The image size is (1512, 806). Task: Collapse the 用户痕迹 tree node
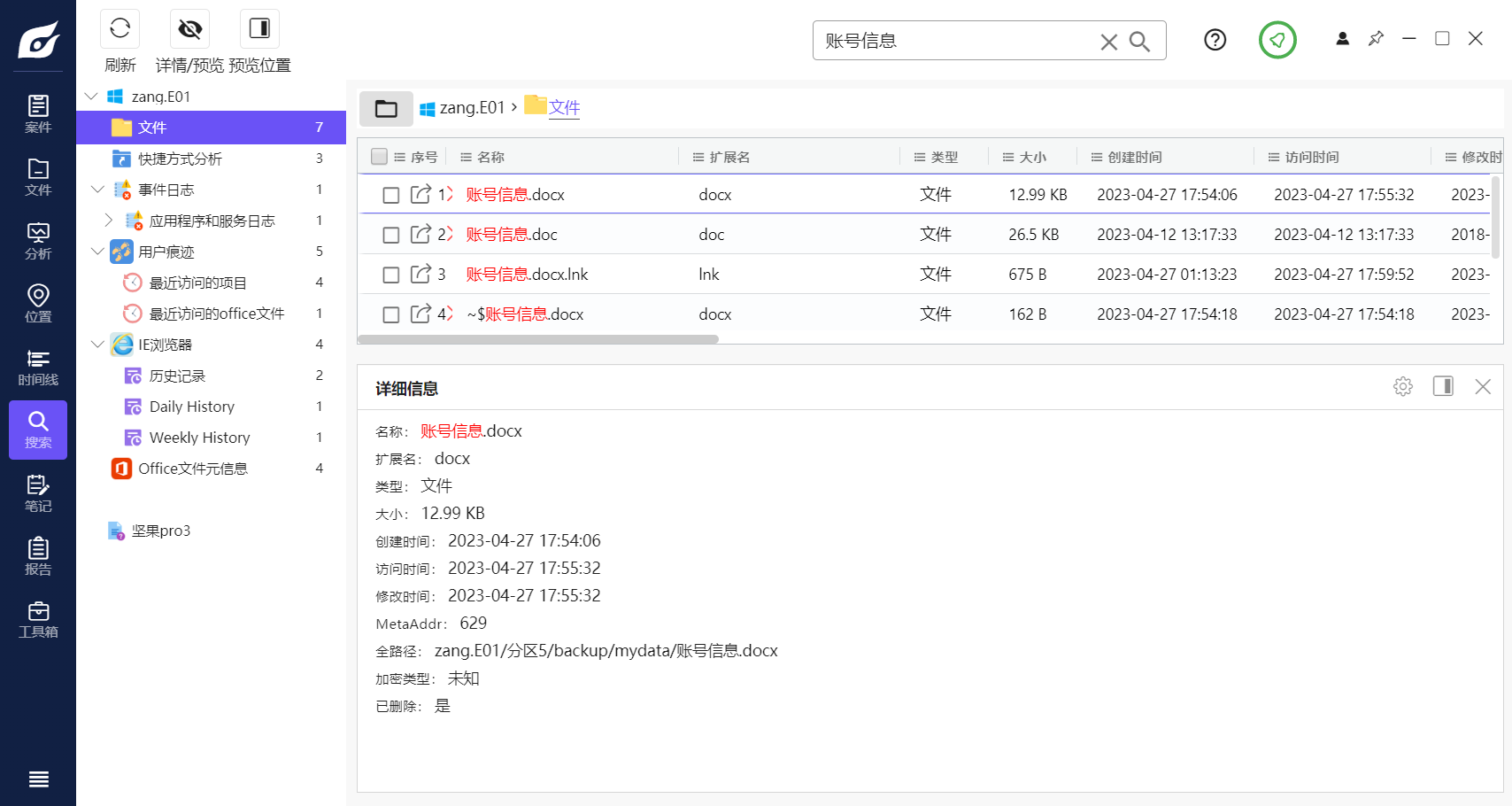(x=97, y=251)
